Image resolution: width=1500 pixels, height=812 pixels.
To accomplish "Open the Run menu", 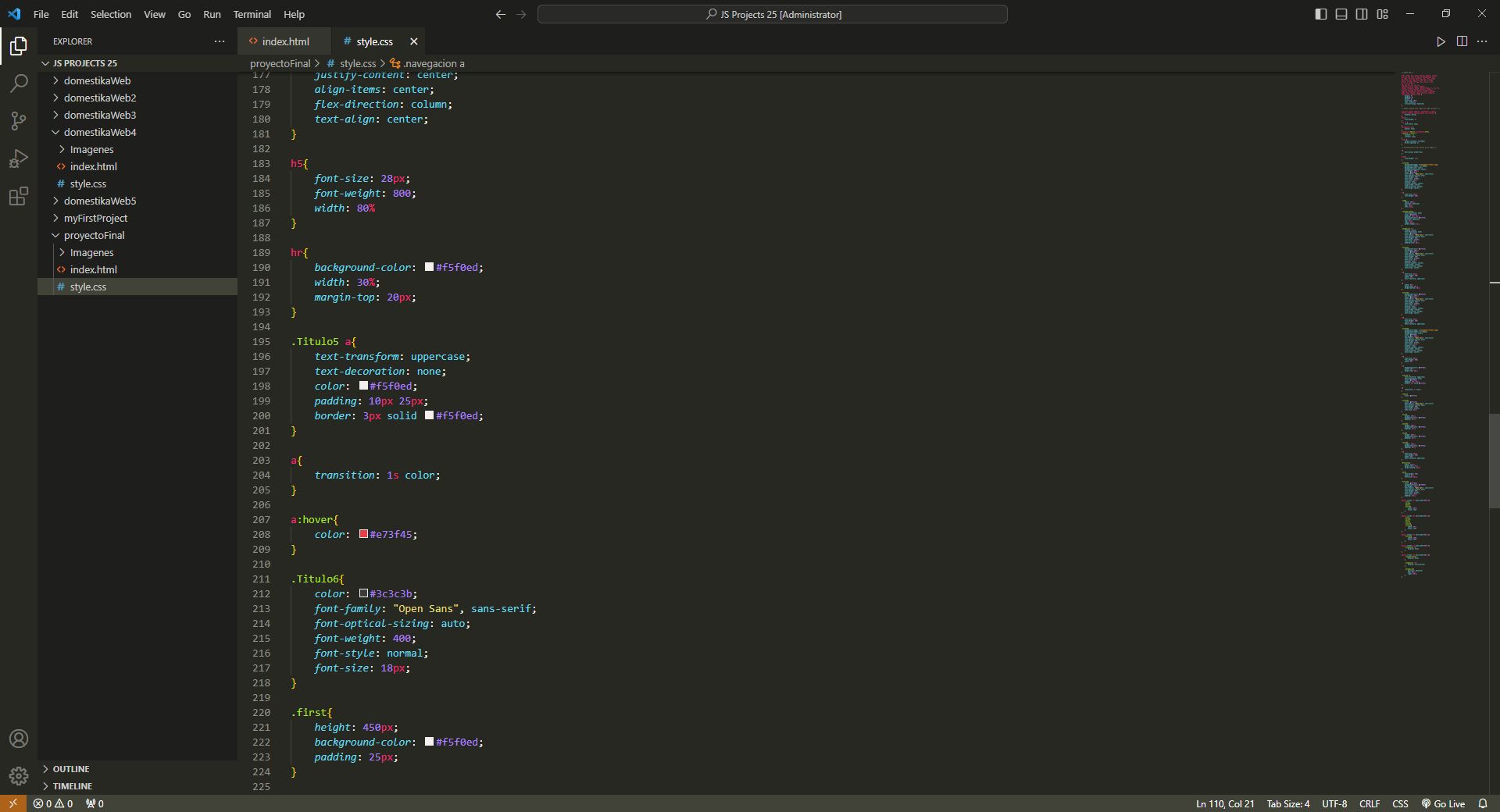I will (212, 14).
